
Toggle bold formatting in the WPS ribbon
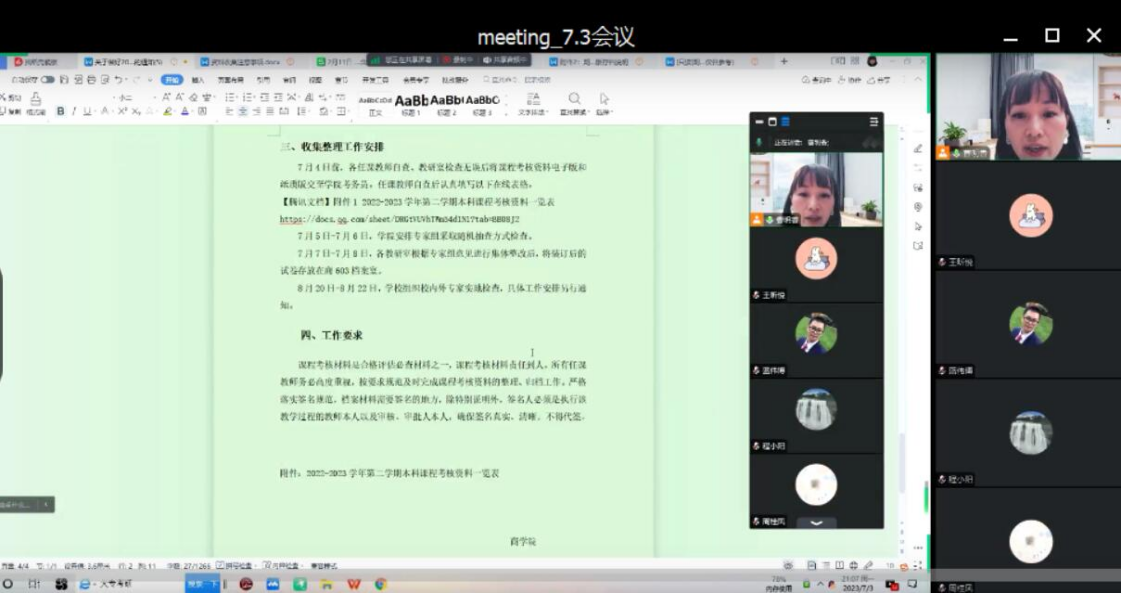60,111
